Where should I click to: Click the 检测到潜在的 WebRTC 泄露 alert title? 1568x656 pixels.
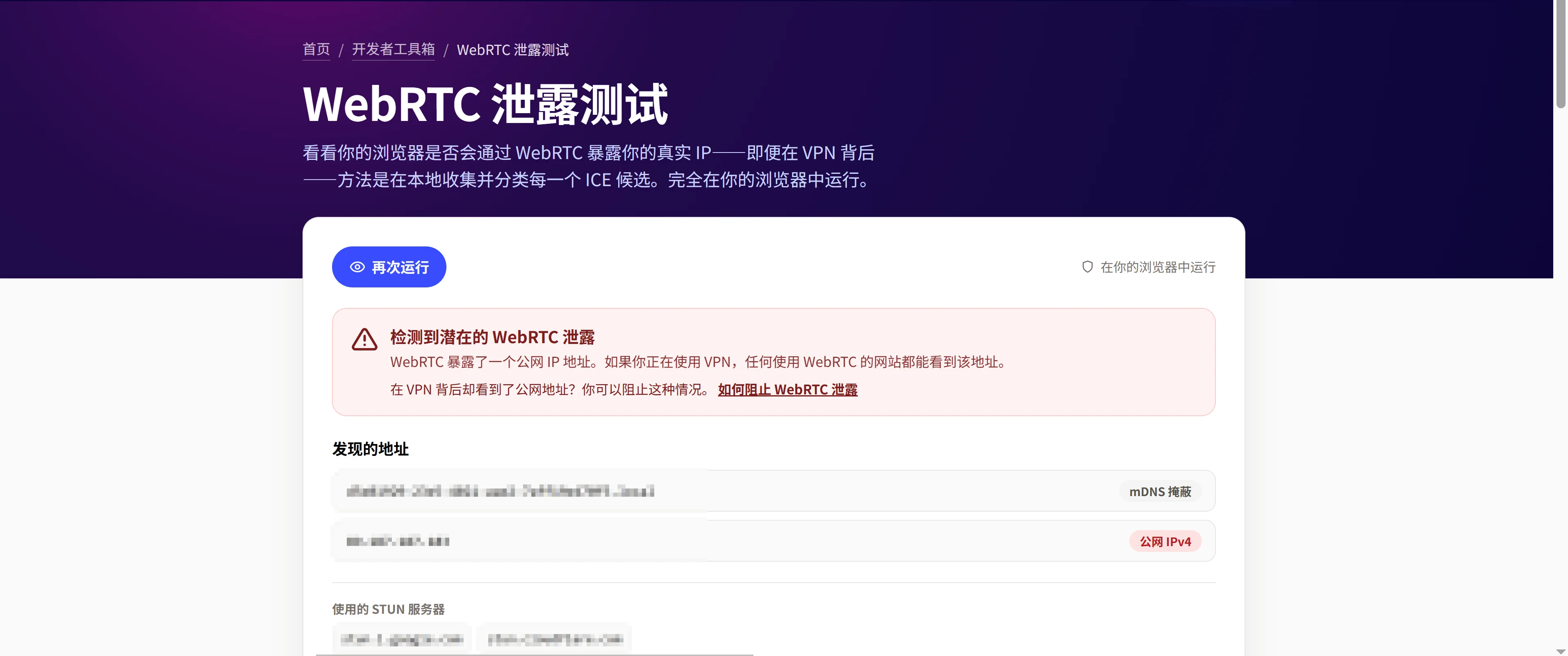coord(492,337)
